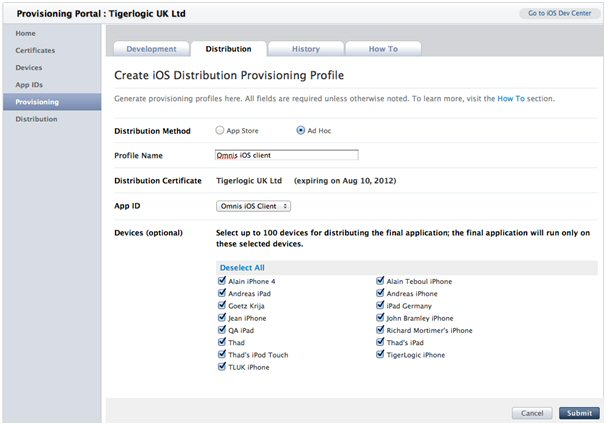This screenshot has width=606, height=425.
Task: Toggle the Andreas iPad checkbox
Action: click(x=222, y=294)
